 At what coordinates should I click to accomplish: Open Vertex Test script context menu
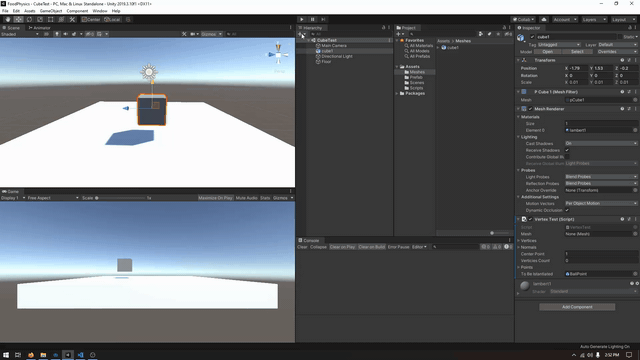[636, 219]
